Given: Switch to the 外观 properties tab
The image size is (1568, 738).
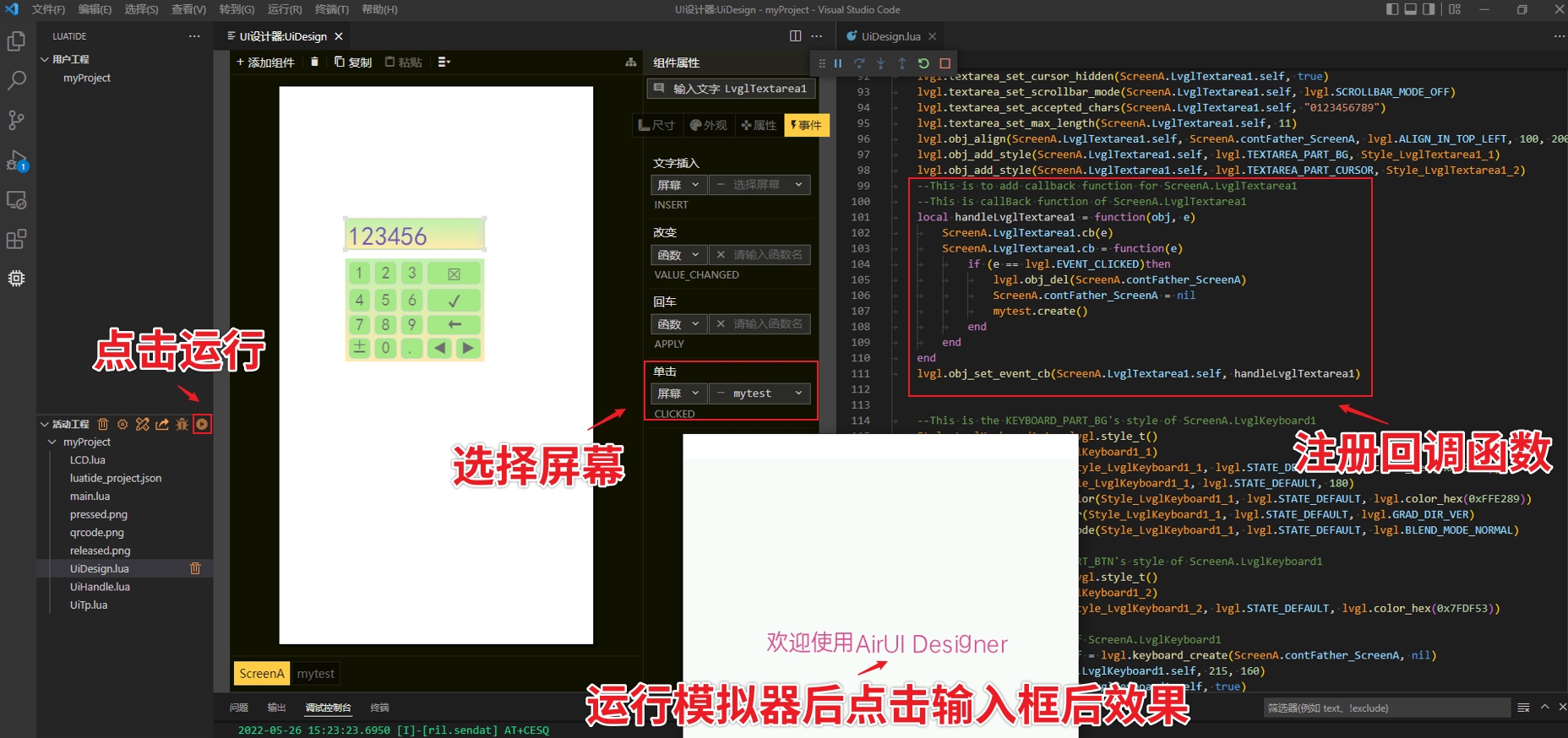Looking at the screenshot, I should (708, 125).
